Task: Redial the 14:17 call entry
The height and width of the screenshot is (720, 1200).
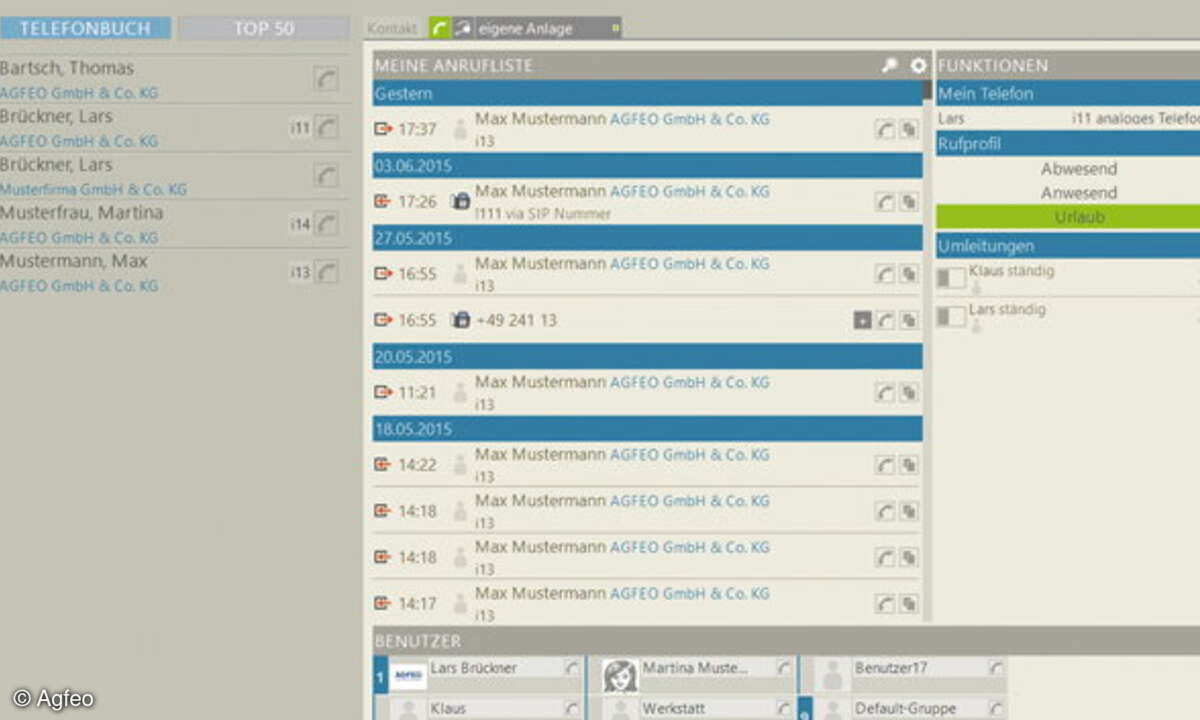Action: tap(885, 603)
